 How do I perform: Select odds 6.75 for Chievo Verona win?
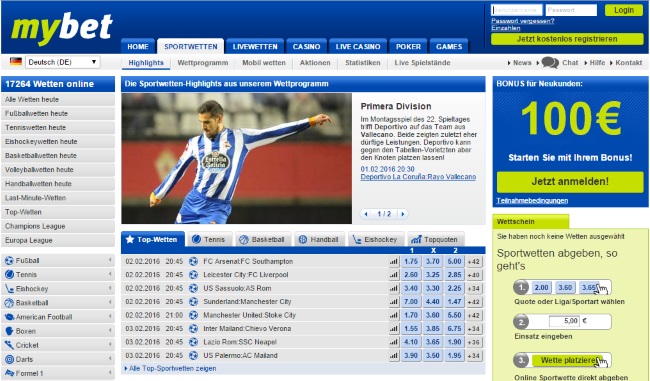pyautogui.click(x=454, y=329)
